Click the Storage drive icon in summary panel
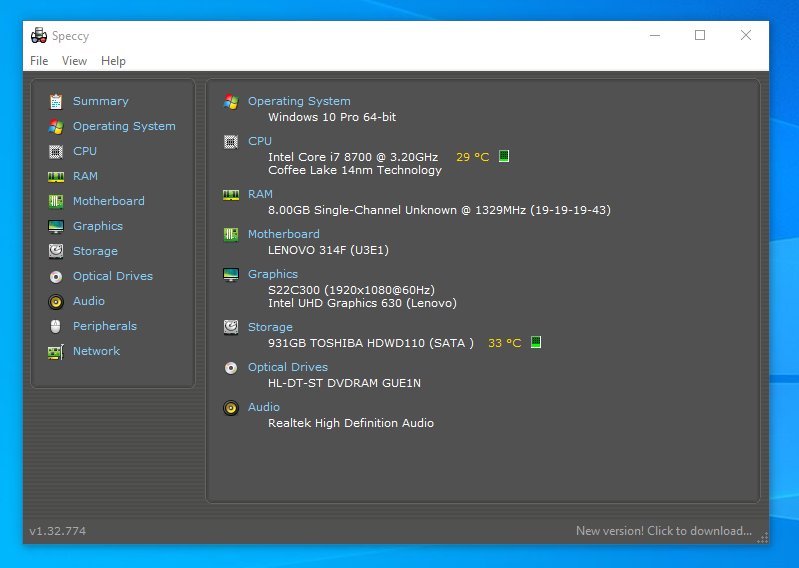The height and width of the screenshot is (568, 799). point(231,327)
